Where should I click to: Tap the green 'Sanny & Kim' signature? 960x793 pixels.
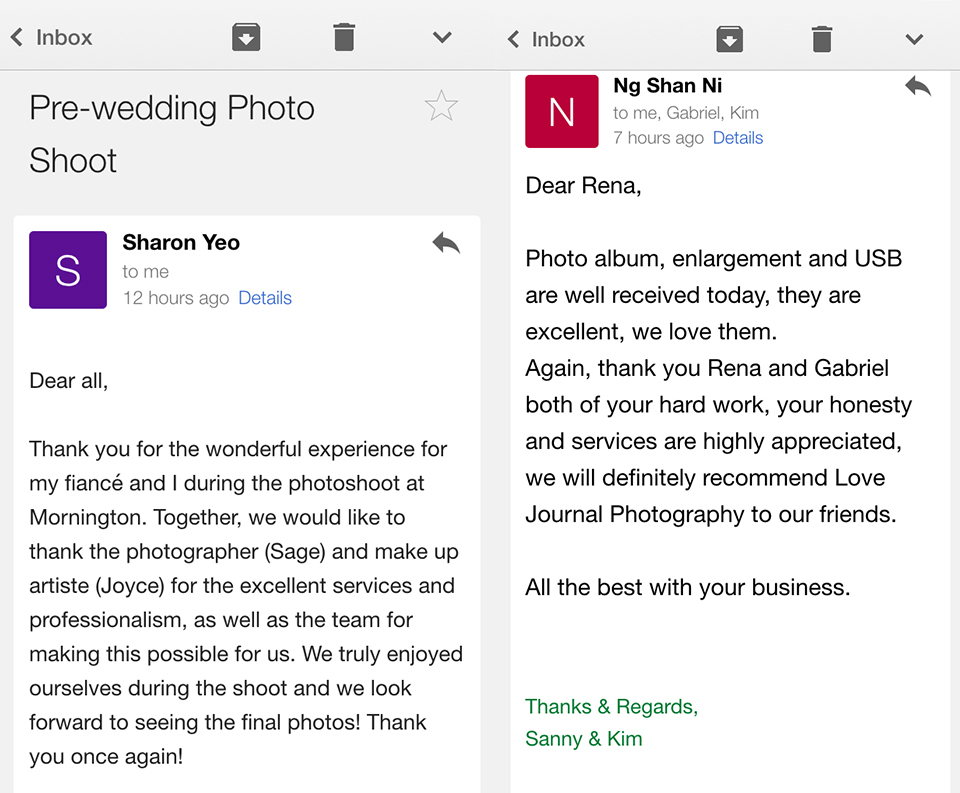584,739
